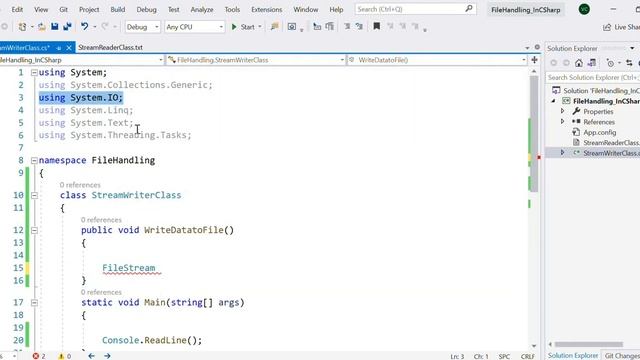
Task: Collapse the StreamWriterClass class block
Action: tap(34, 196)
